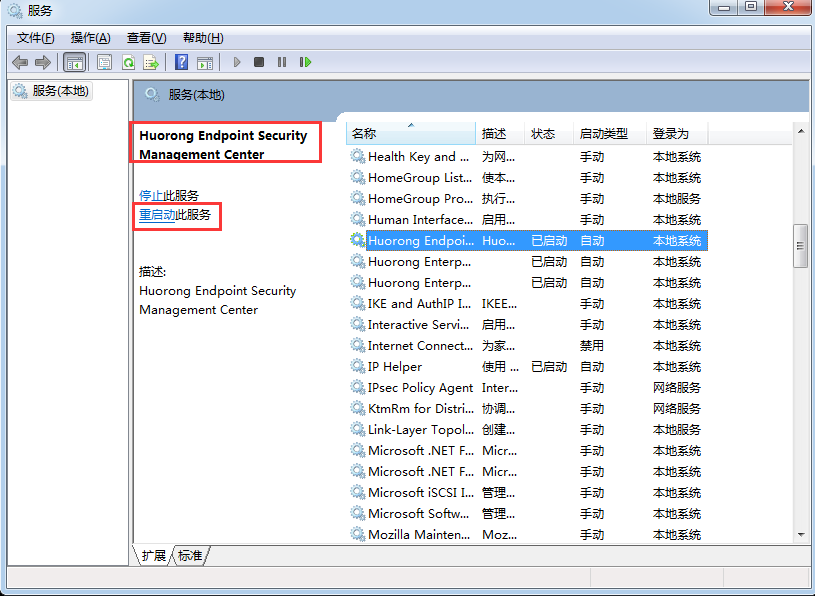Select the IP Helper service name
The width and height of the screenshot is (815, 596).
[x=395, y=367]
